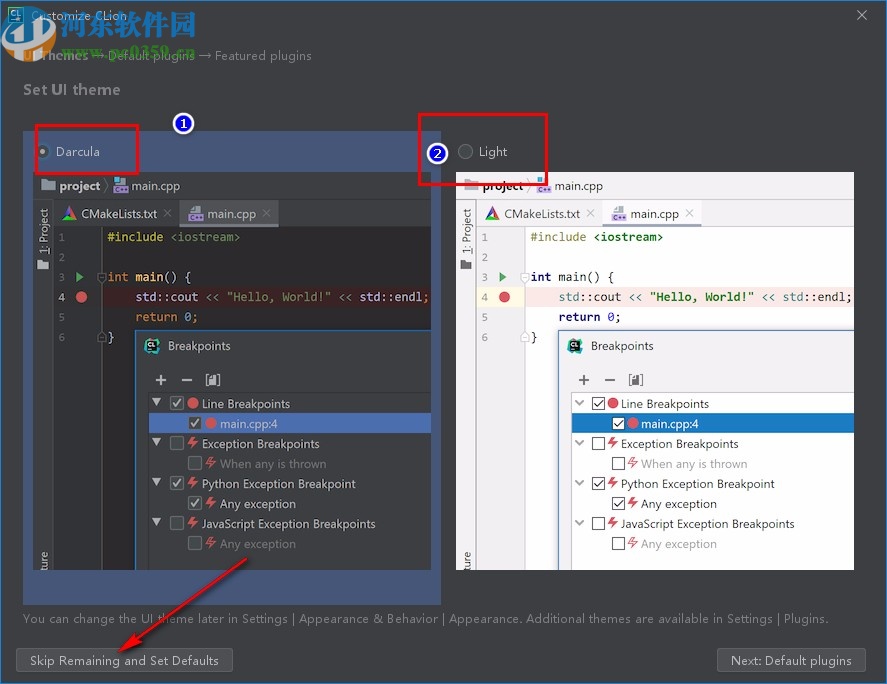Uncheck the main.cpp:4 breakpoint checkbox
This screenshot has height=684, width=887.
(196, 422)
